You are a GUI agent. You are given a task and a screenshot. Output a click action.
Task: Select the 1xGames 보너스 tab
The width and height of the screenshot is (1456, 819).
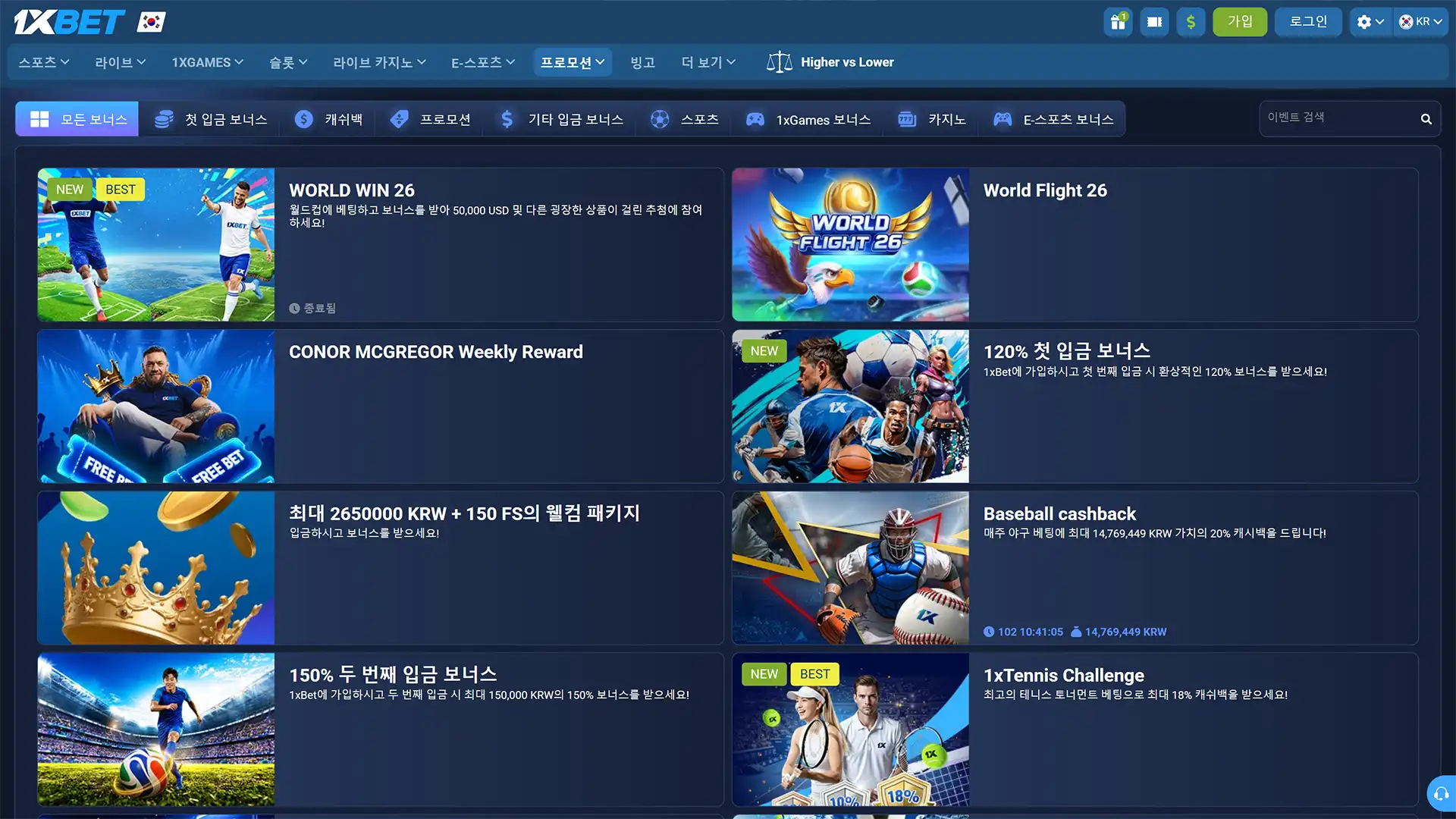808,119
